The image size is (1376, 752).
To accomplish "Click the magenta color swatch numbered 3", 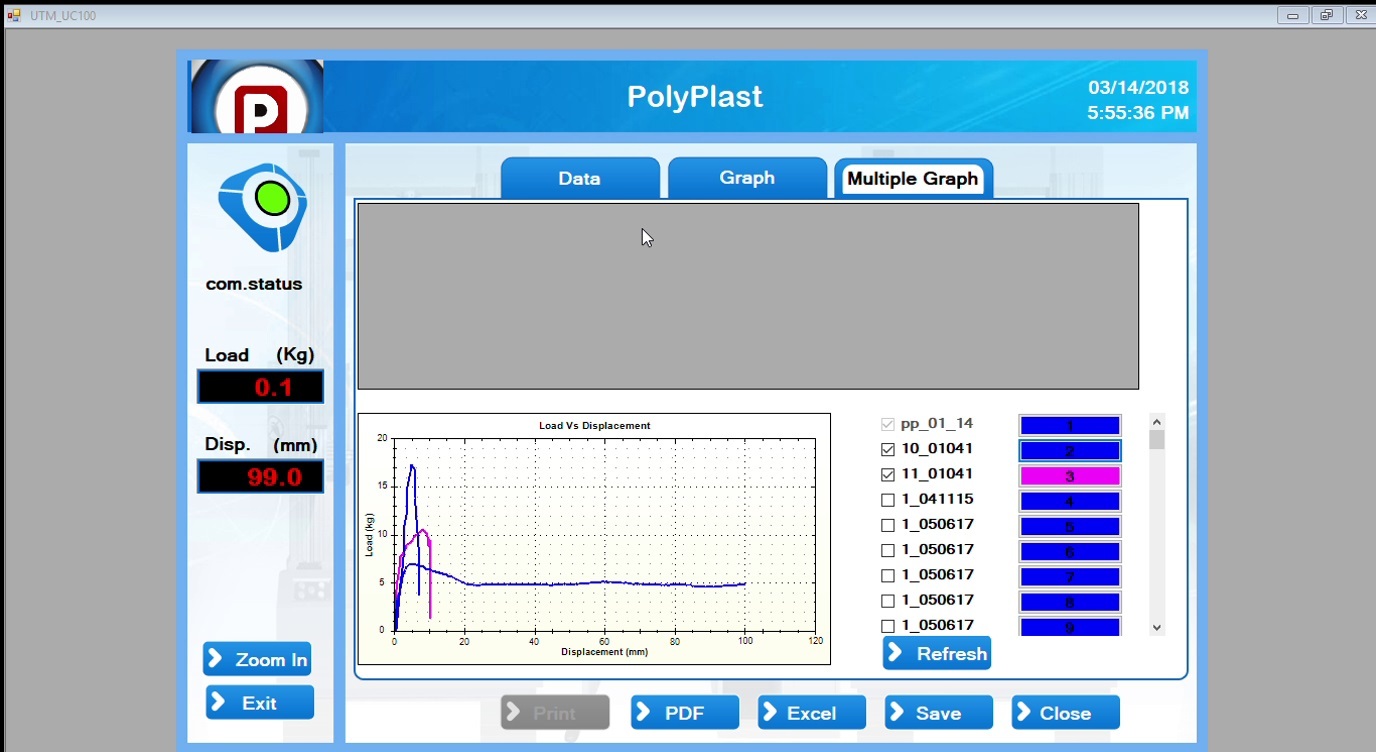I will tap(1069, 476).
